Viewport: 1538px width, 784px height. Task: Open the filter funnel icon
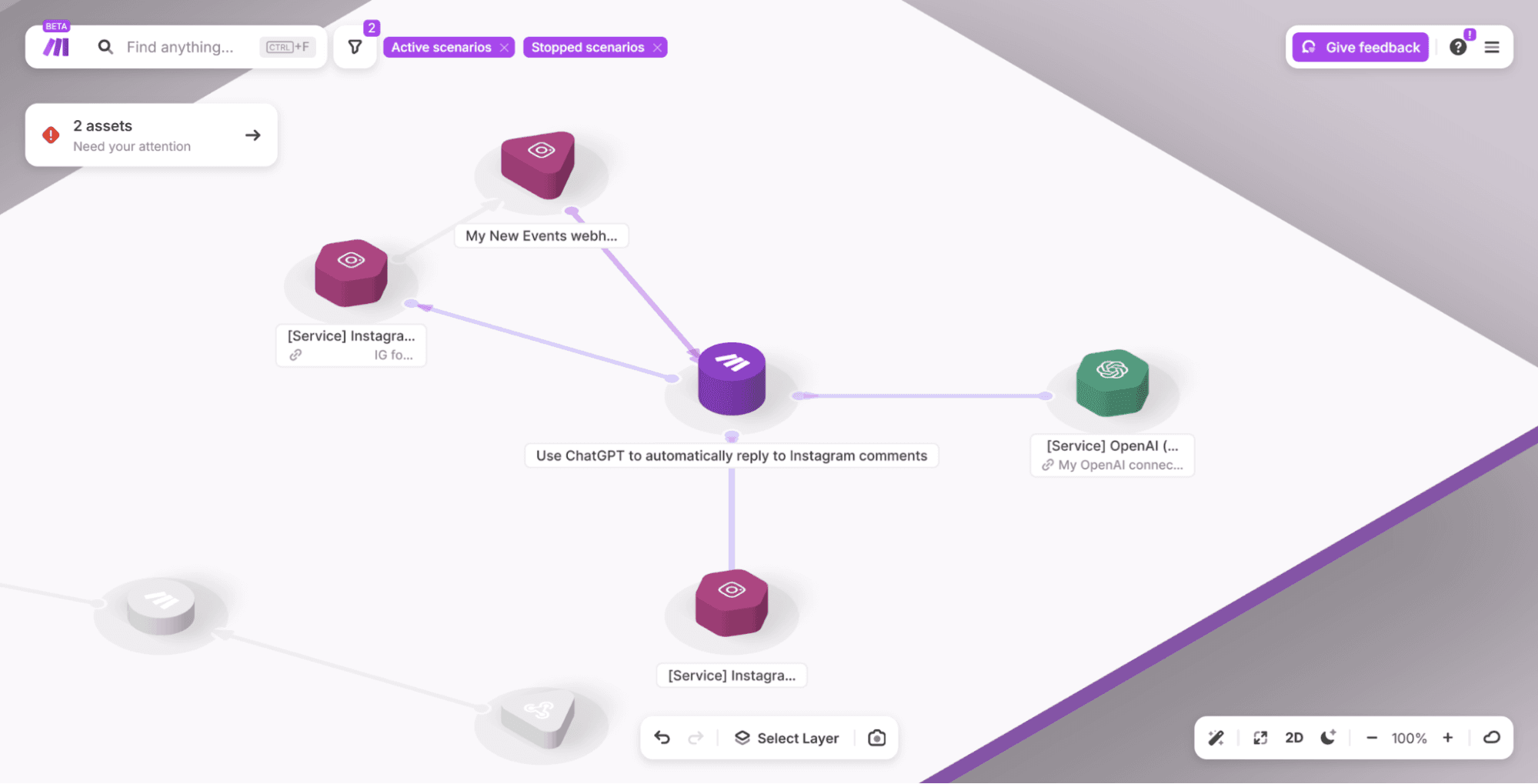point(355,47)
